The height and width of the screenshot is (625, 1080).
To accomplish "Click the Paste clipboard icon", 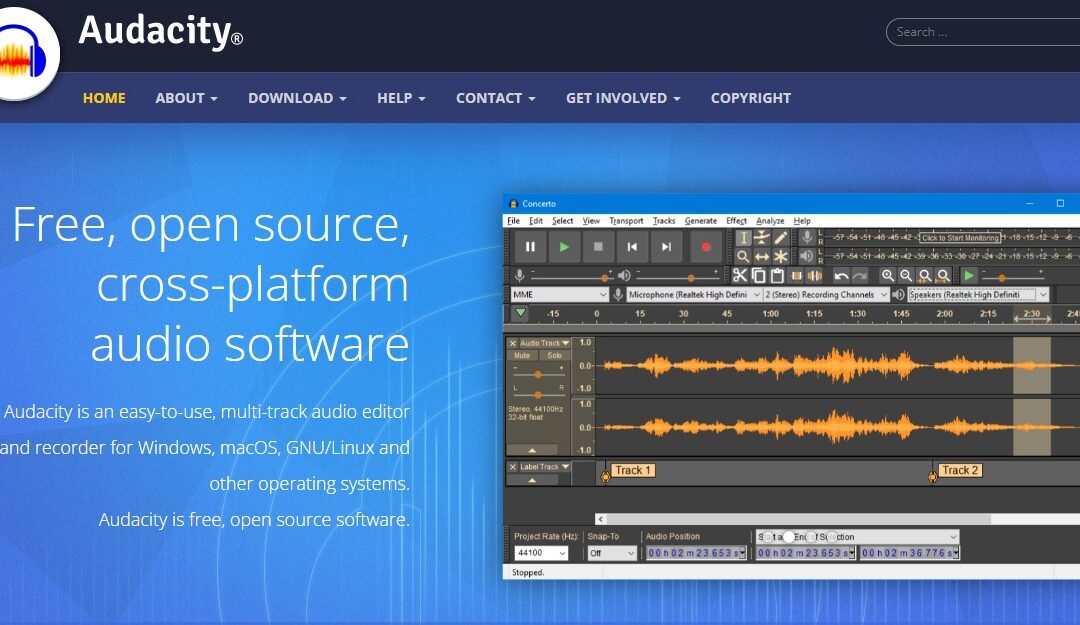I will tap(777, 276).
